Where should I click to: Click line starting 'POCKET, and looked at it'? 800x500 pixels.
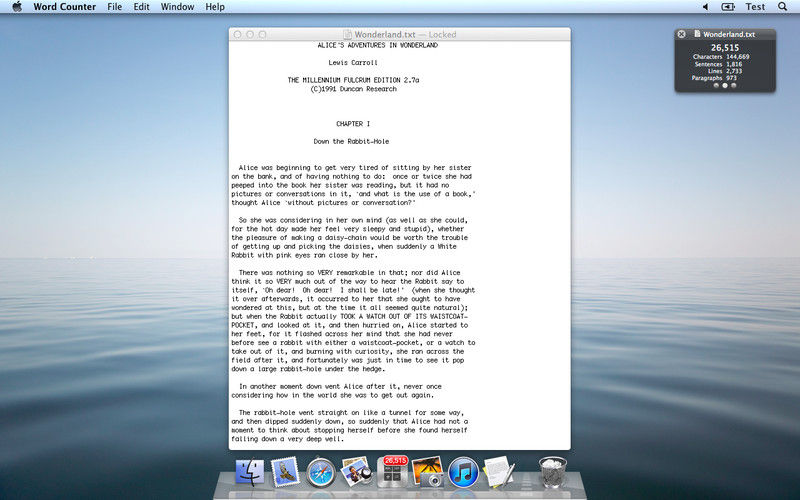pos(349,325)
